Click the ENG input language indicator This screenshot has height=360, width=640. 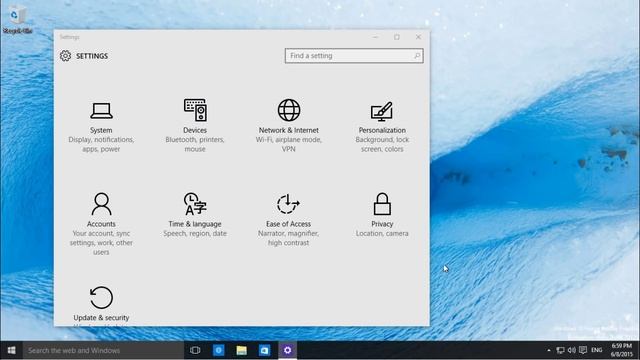click(596, 350)
